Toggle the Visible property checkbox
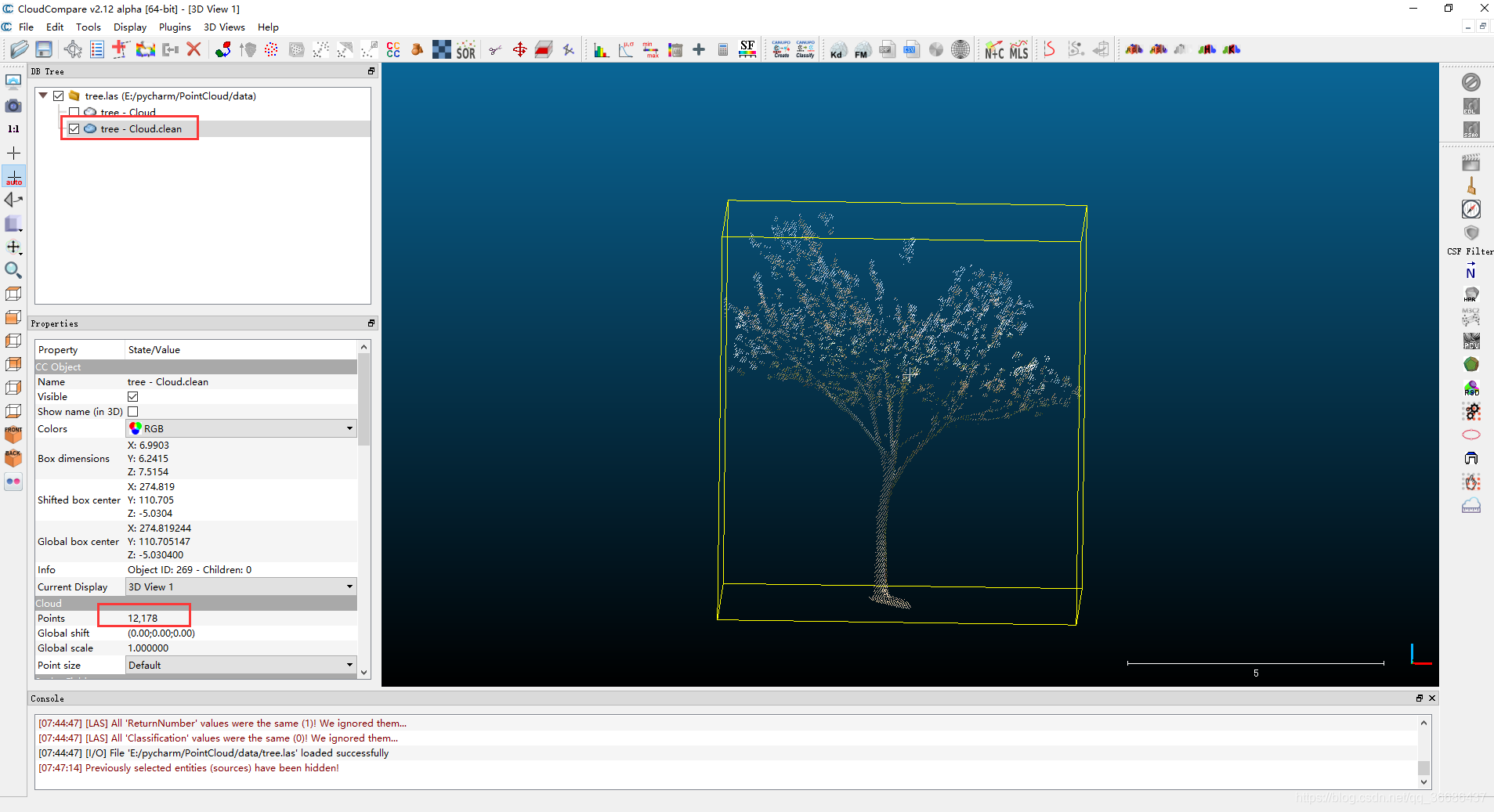The image size is (1494, 812). click(133, 397)
